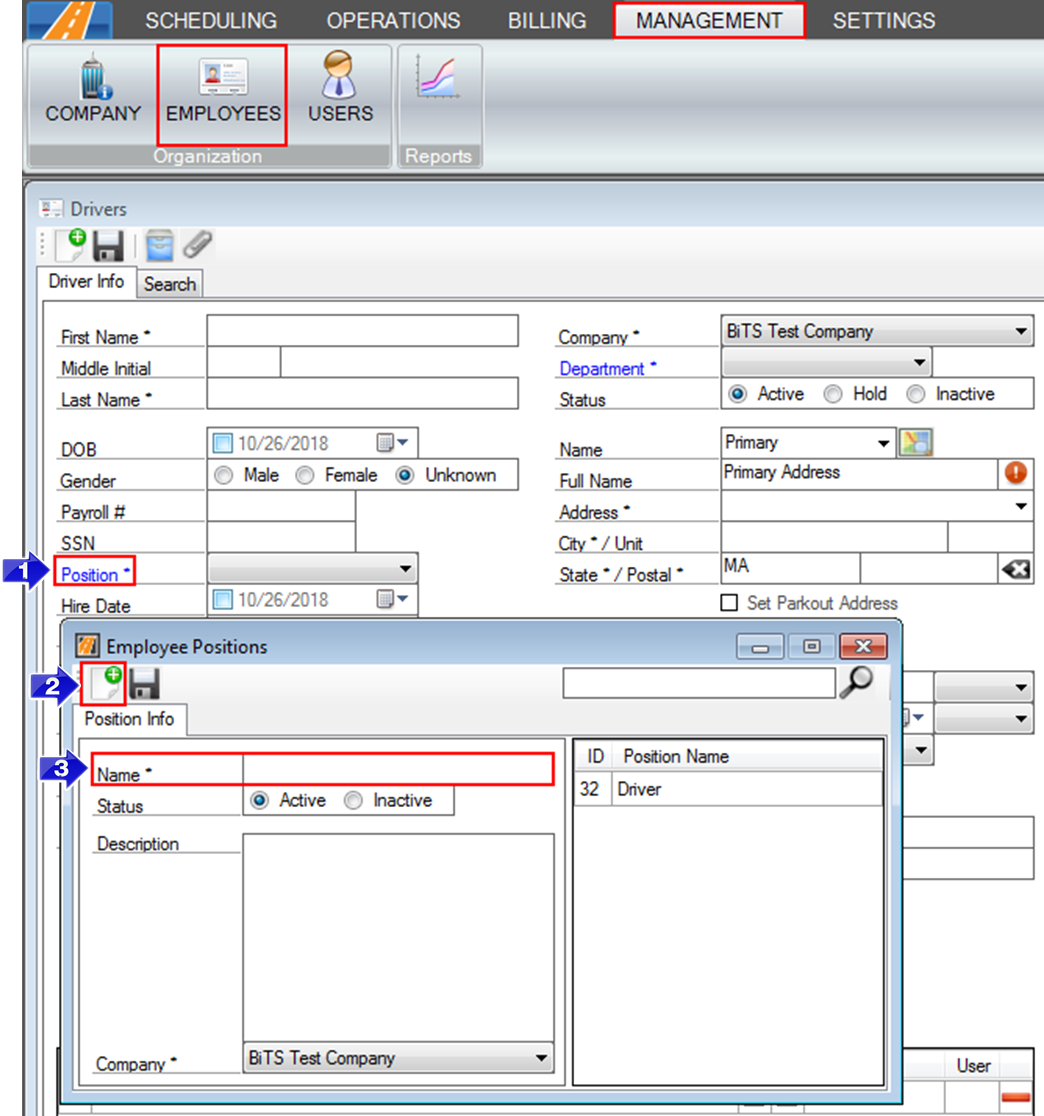Screen dimensions: 1044x1116
Task: Open the DOB calendar picker icon
Action: pos(392,443)
